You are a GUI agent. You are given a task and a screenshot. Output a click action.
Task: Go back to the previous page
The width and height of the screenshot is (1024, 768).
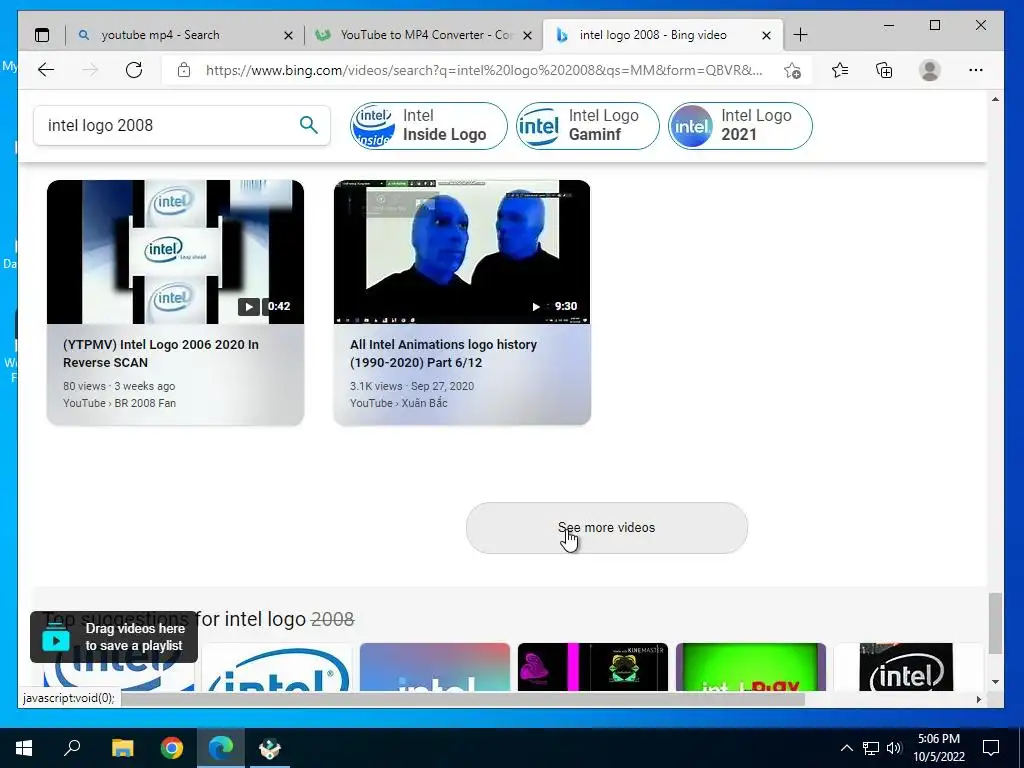(x=46, y=70)
